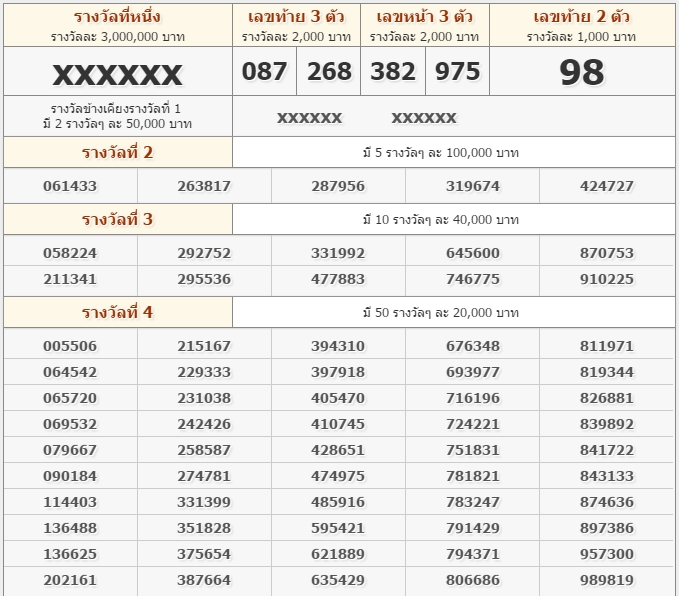Click the รางวัลที่ 4 section header
679x596 pixels.
(x=118, y=312)
